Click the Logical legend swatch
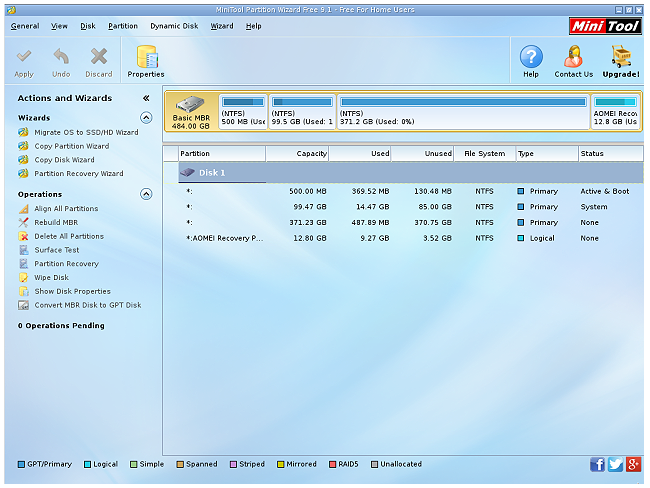 pos(87,464)
